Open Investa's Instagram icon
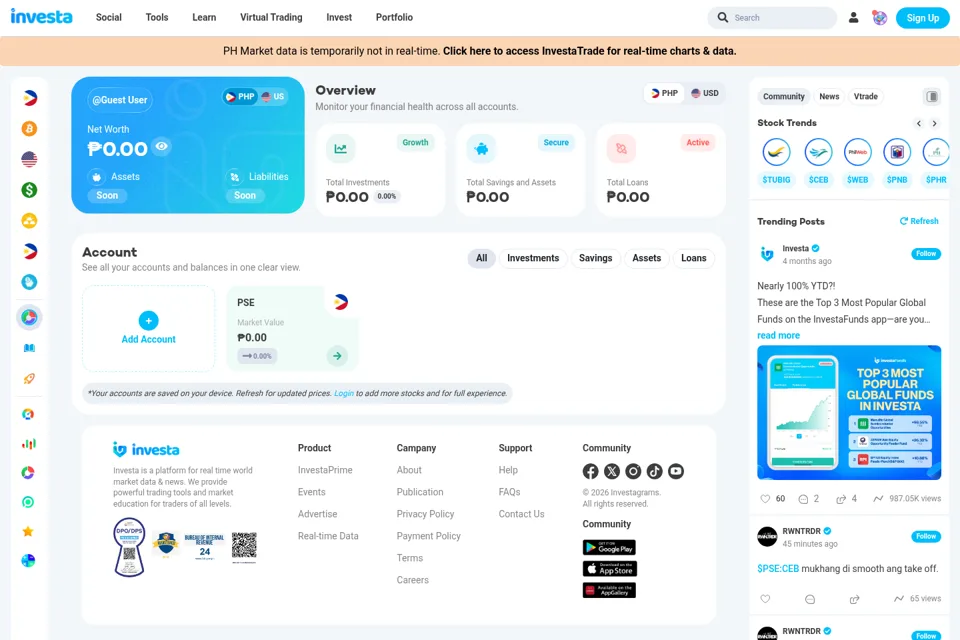The image size is (960, 640). click(633, 471)
